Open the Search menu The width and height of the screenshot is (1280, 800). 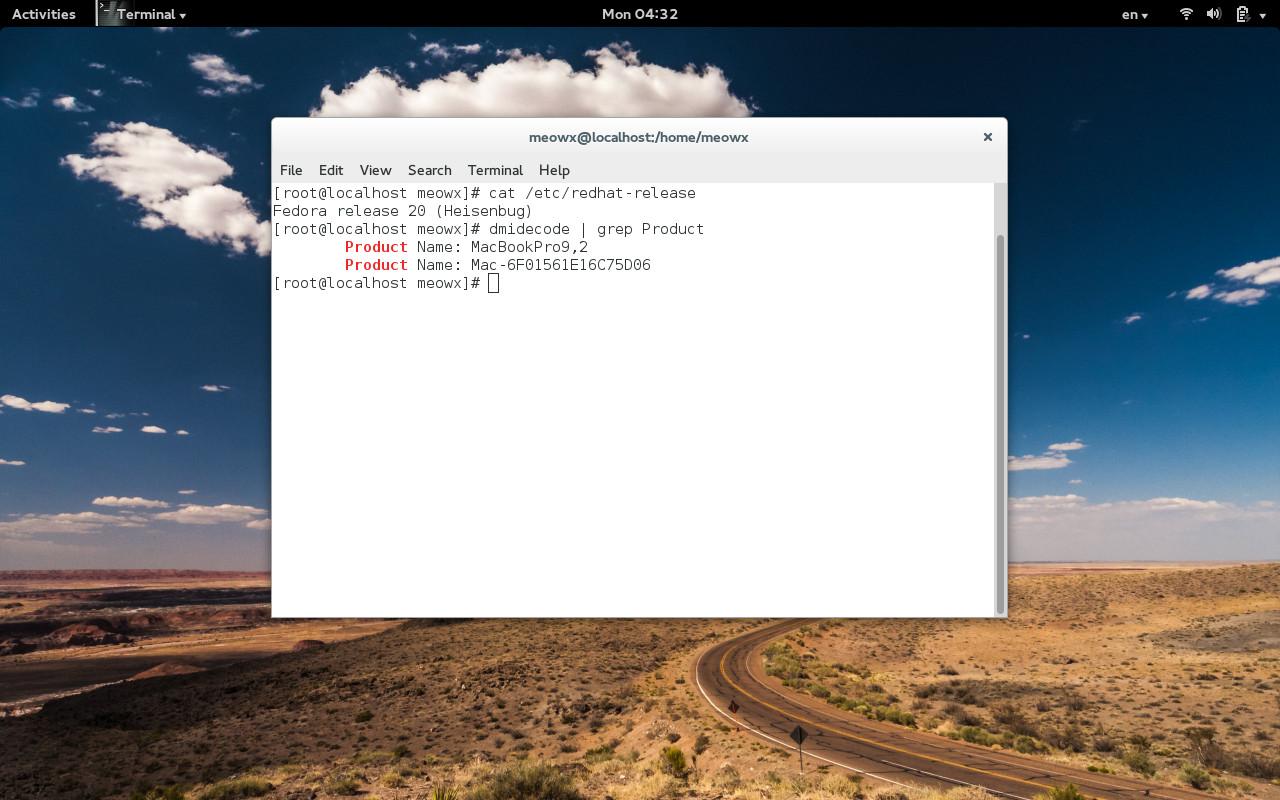(x=430, y=170)
